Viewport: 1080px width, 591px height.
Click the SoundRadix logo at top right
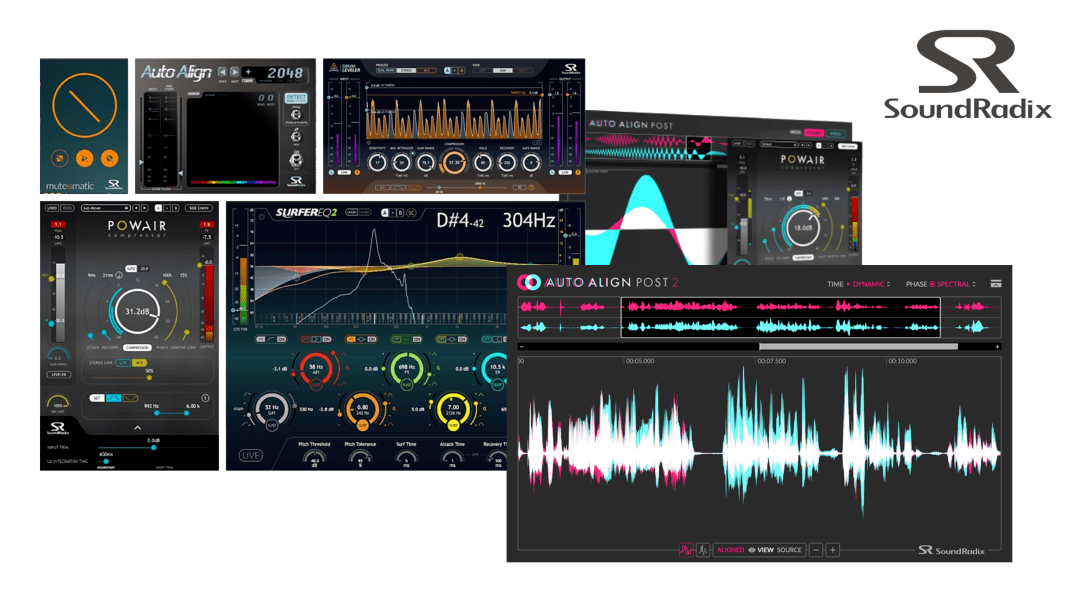point(968,74)
